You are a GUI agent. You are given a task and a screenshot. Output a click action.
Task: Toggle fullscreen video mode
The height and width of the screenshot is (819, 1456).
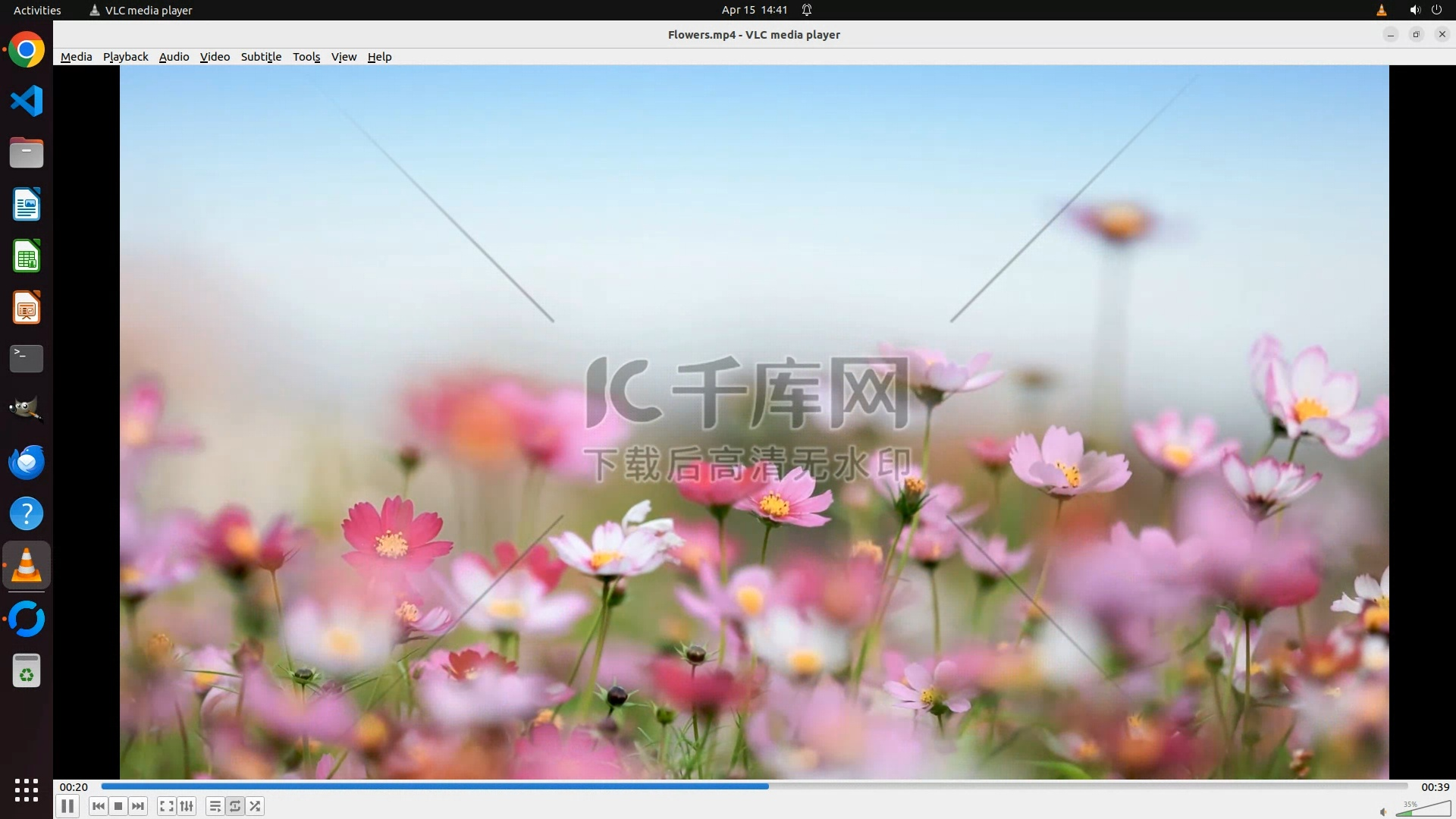(x=167, y=806)
